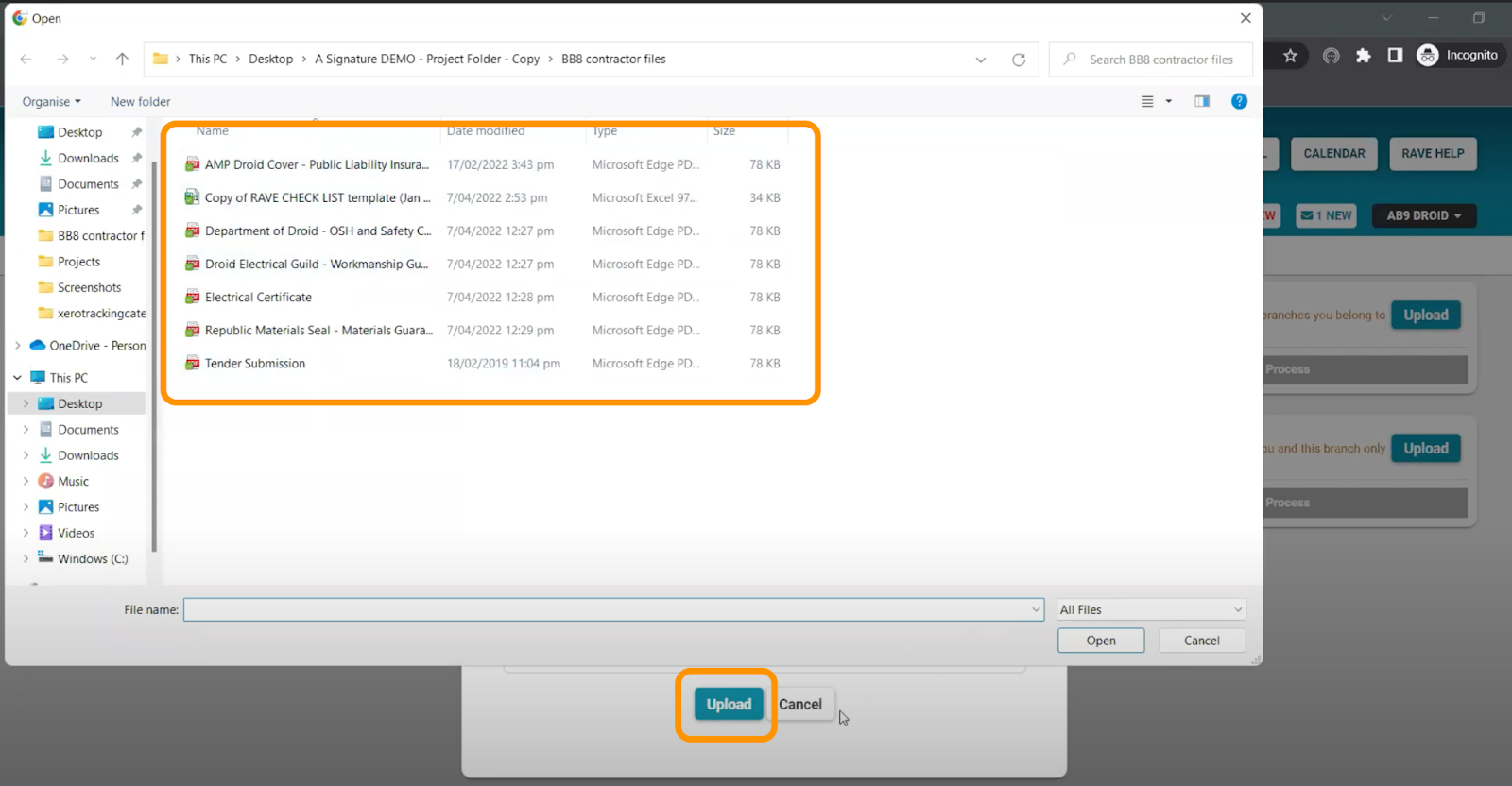Open the CALENDAR tab in the web app
The image size is (1512, 786).
click(x=1334, y=154)
